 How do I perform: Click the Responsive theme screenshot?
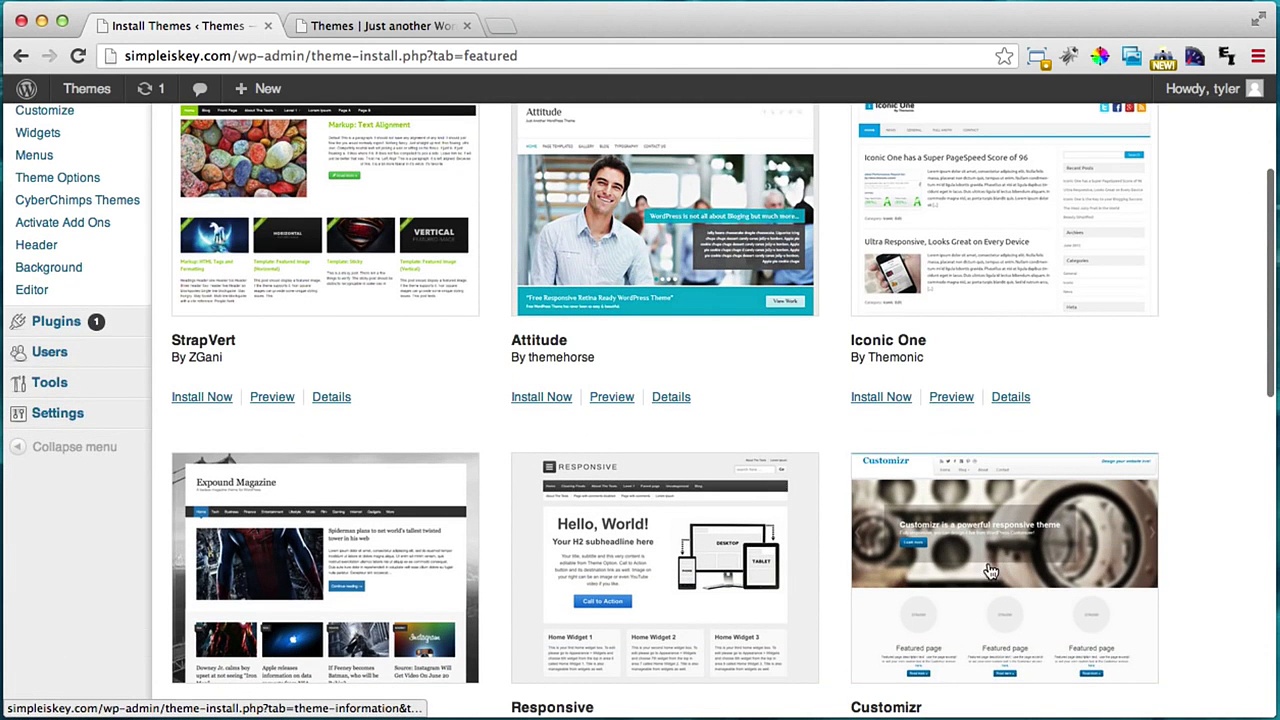click(x=665, y=568)
